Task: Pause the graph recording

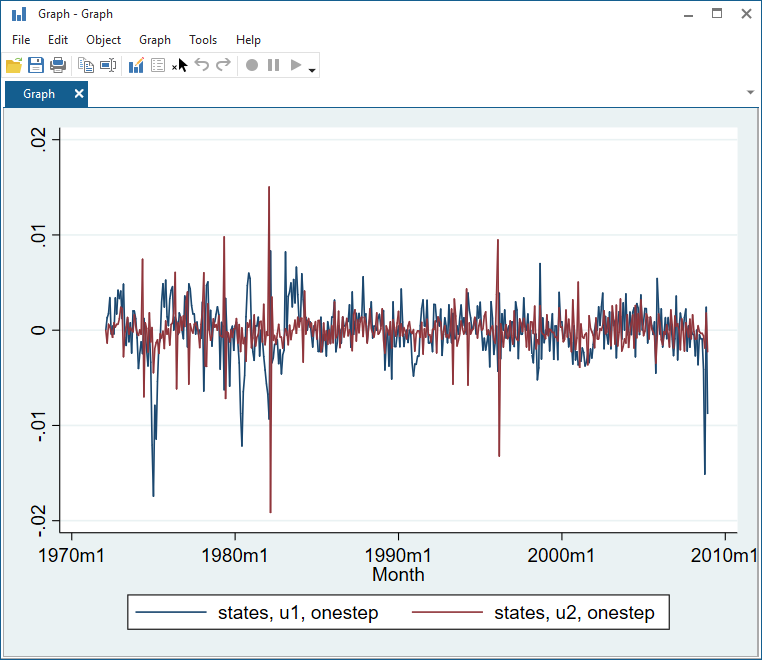Action: click(x=274, y=65)
